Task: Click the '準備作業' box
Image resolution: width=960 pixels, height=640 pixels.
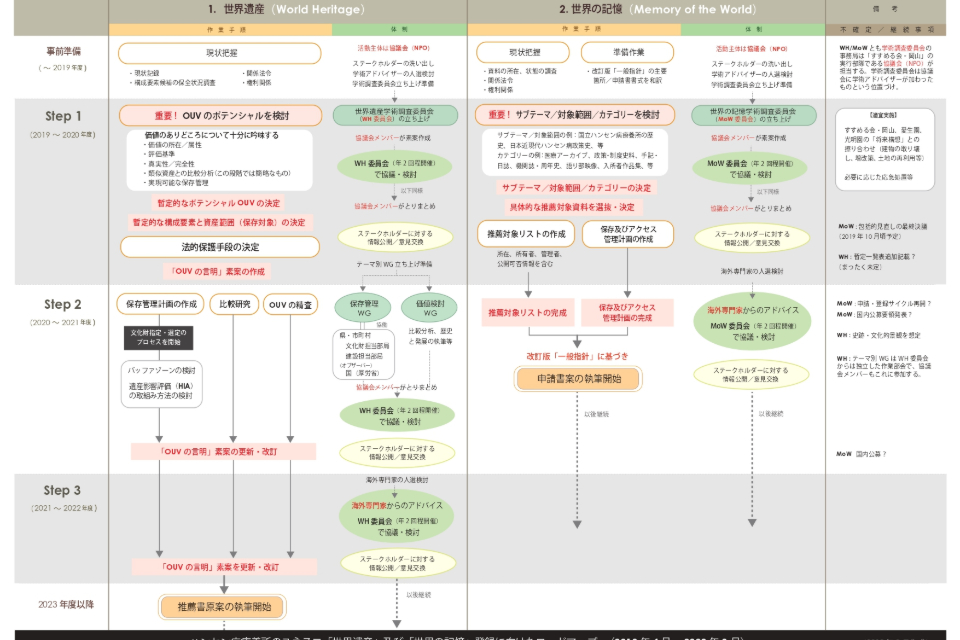Action: pos(628,53)
